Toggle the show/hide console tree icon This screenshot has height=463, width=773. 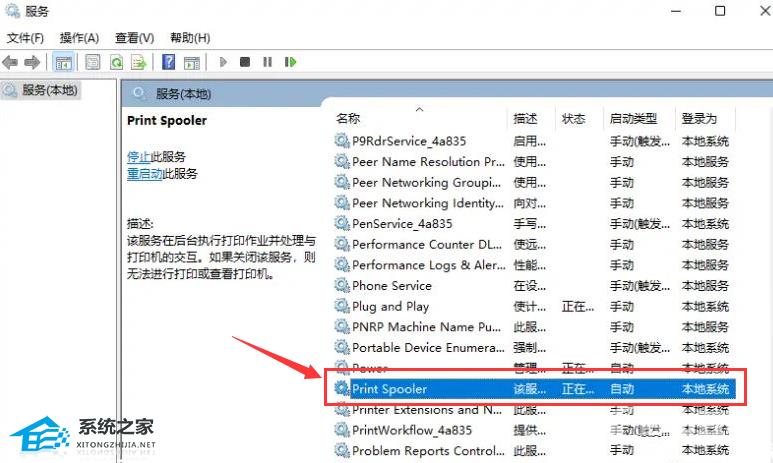(x=63, y=62)
